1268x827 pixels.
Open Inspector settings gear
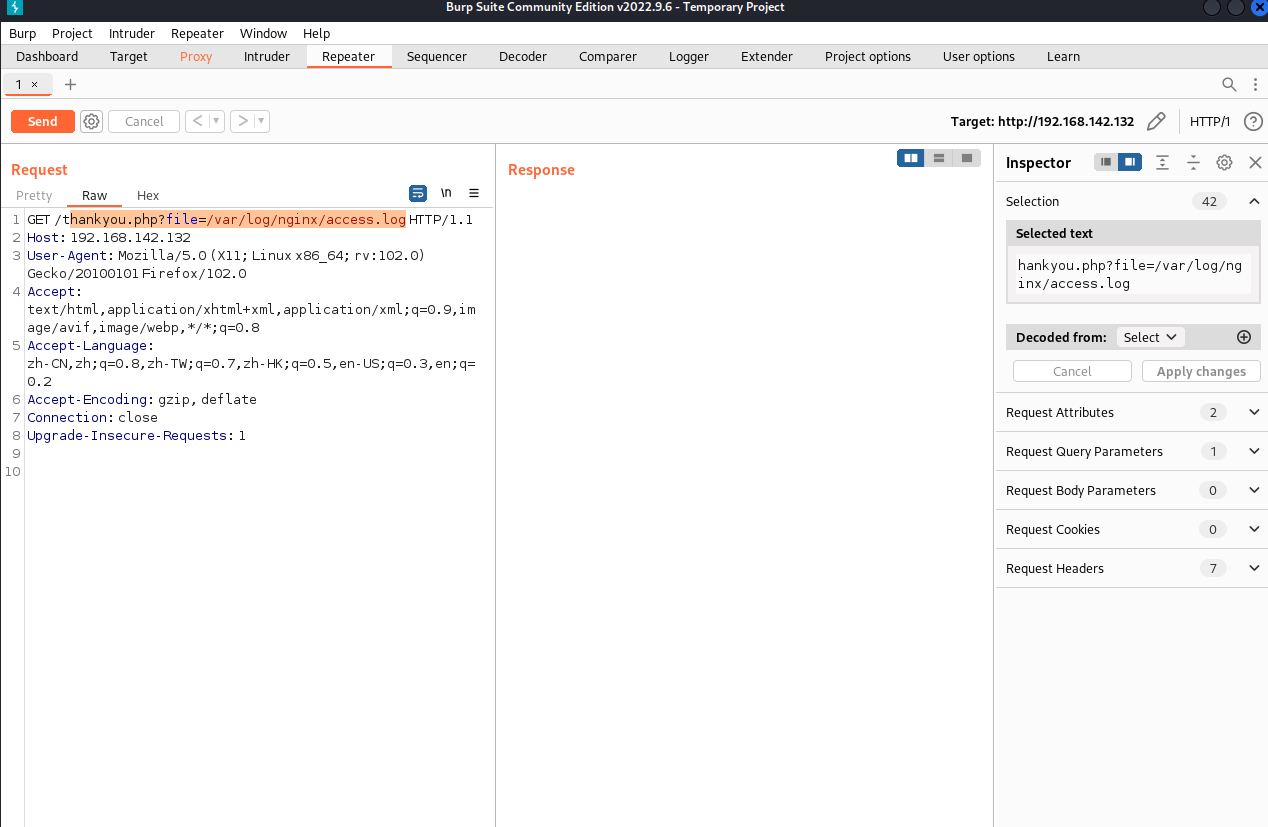tap(1224, 162)
